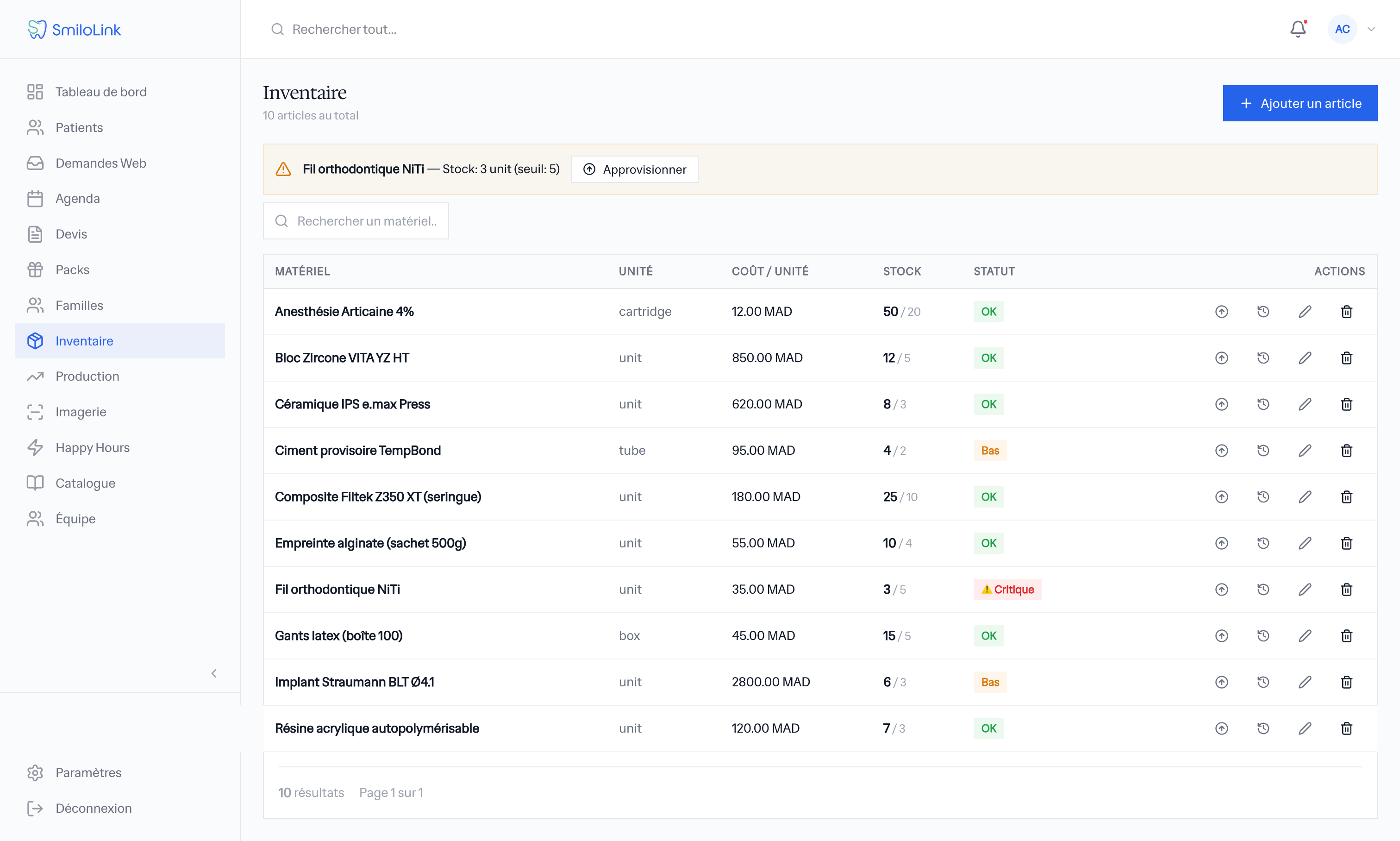Screen dimensions: 1400x841
Task: Click Déconnexion at sidebar bottom
Action: (93, 808)
